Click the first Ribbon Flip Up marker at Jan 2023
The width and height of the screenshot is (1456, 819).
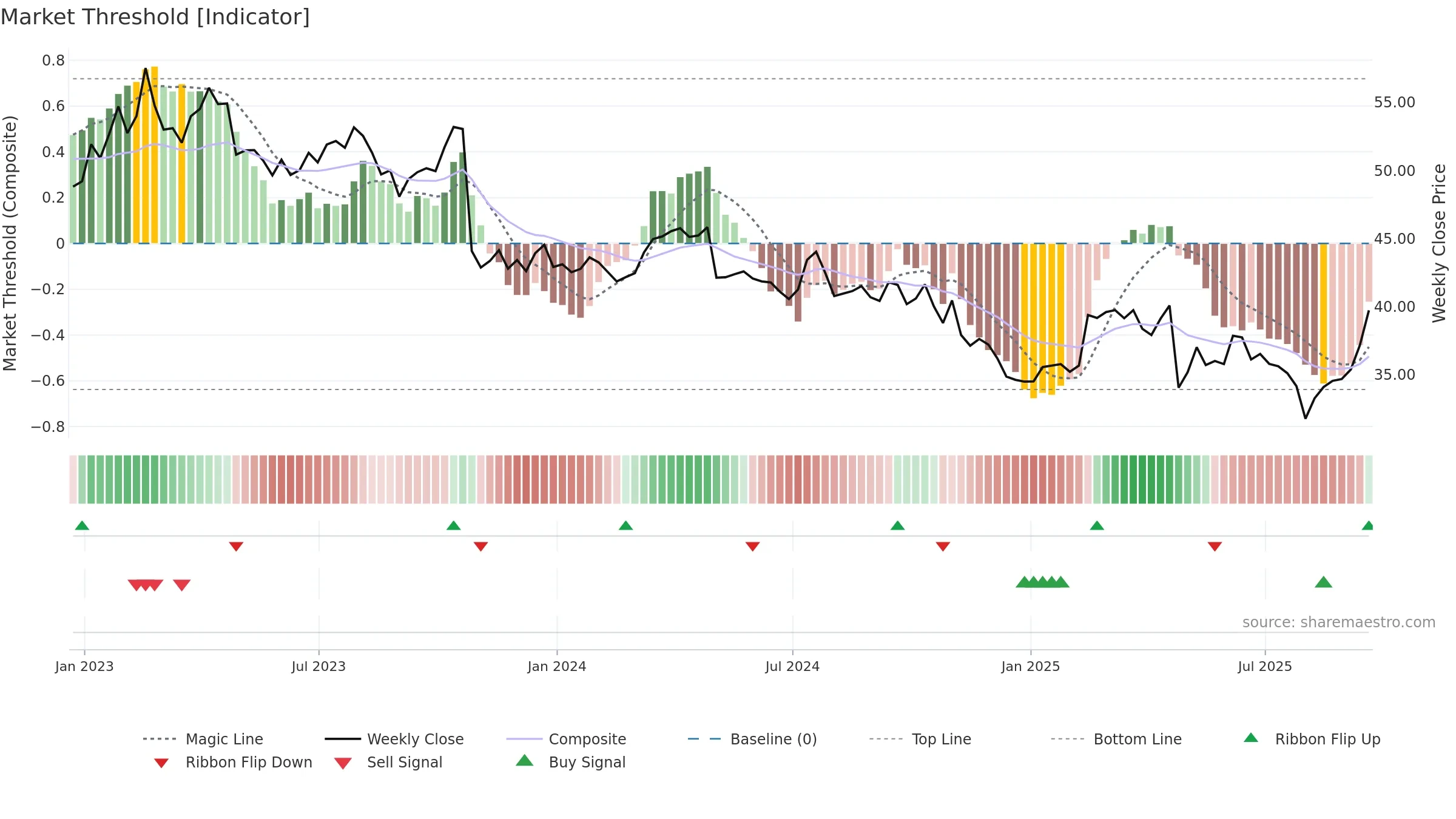[82, 525]
